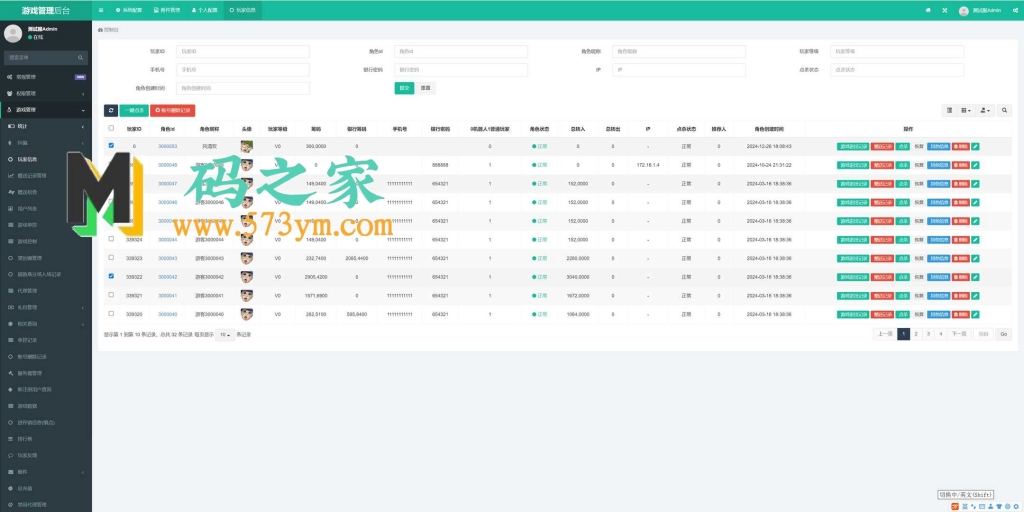This screenshot has height=512, width=1024.
Task: Click the pencil edit icon for role 3000043
Action: pyautogui.click(x=975, y=258)
